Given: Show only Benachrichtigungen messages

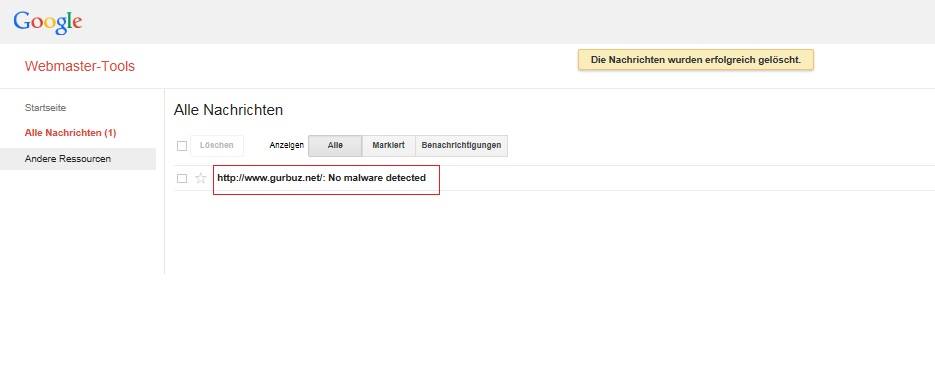Looking at the screenshot, I should coord(461,145).
